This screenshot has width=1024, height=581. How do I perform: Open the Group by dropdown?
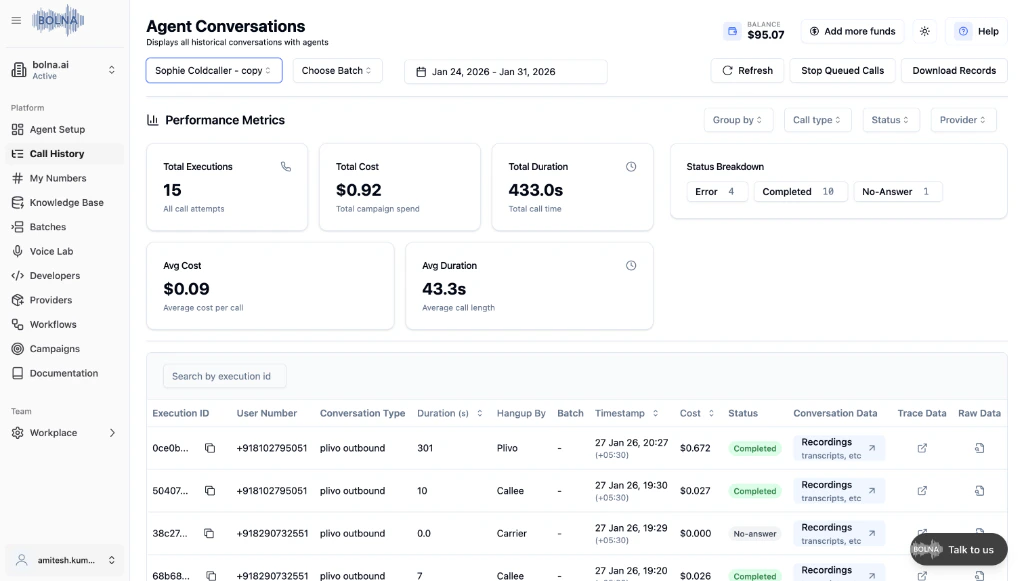coord(738,119)
